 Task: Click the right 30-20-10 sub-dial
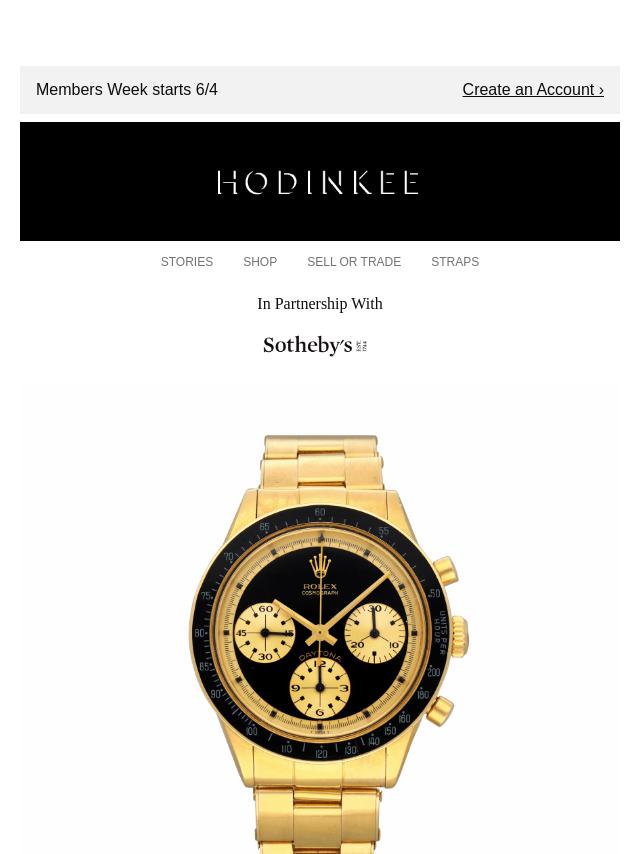click(x=375, y=633)
